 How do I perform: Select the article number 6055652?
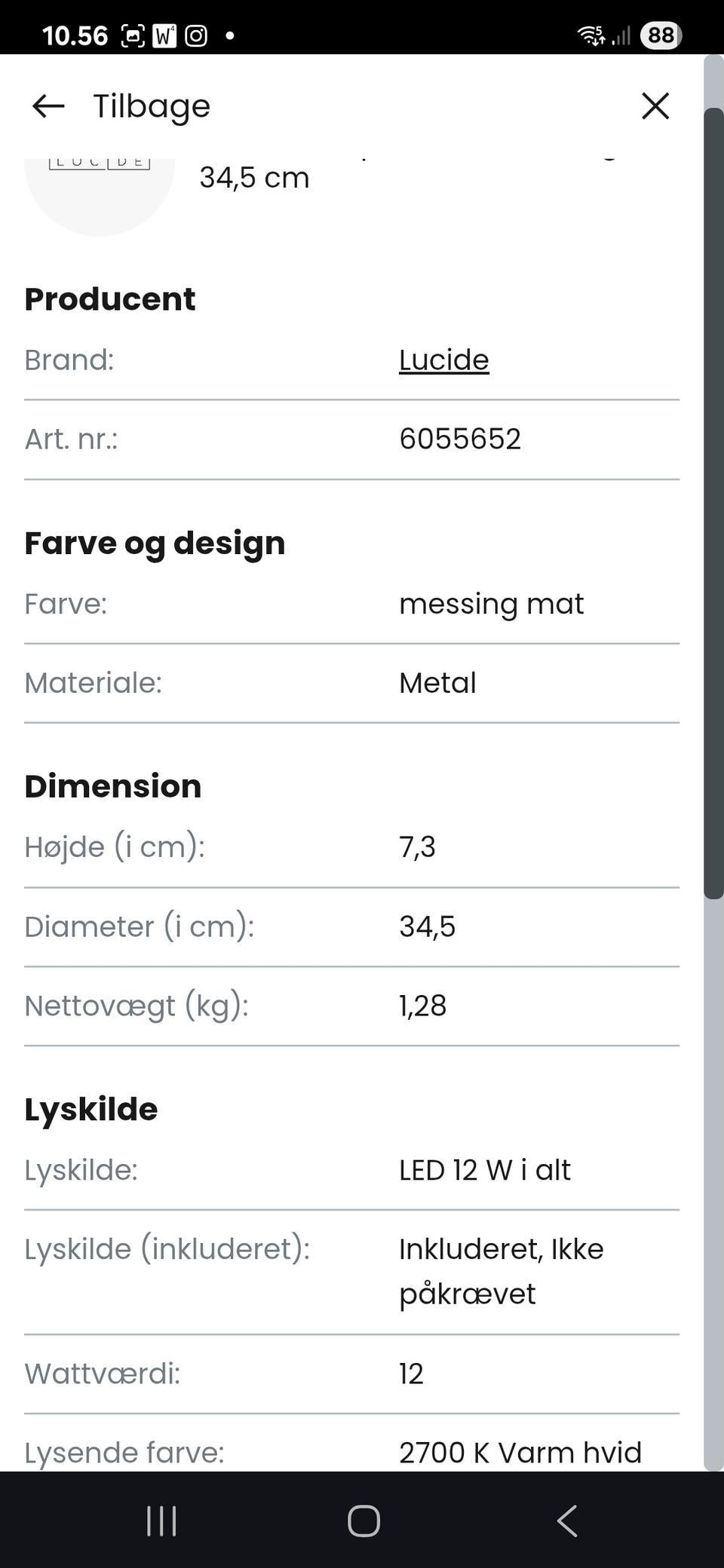click(x=460, y=439)
